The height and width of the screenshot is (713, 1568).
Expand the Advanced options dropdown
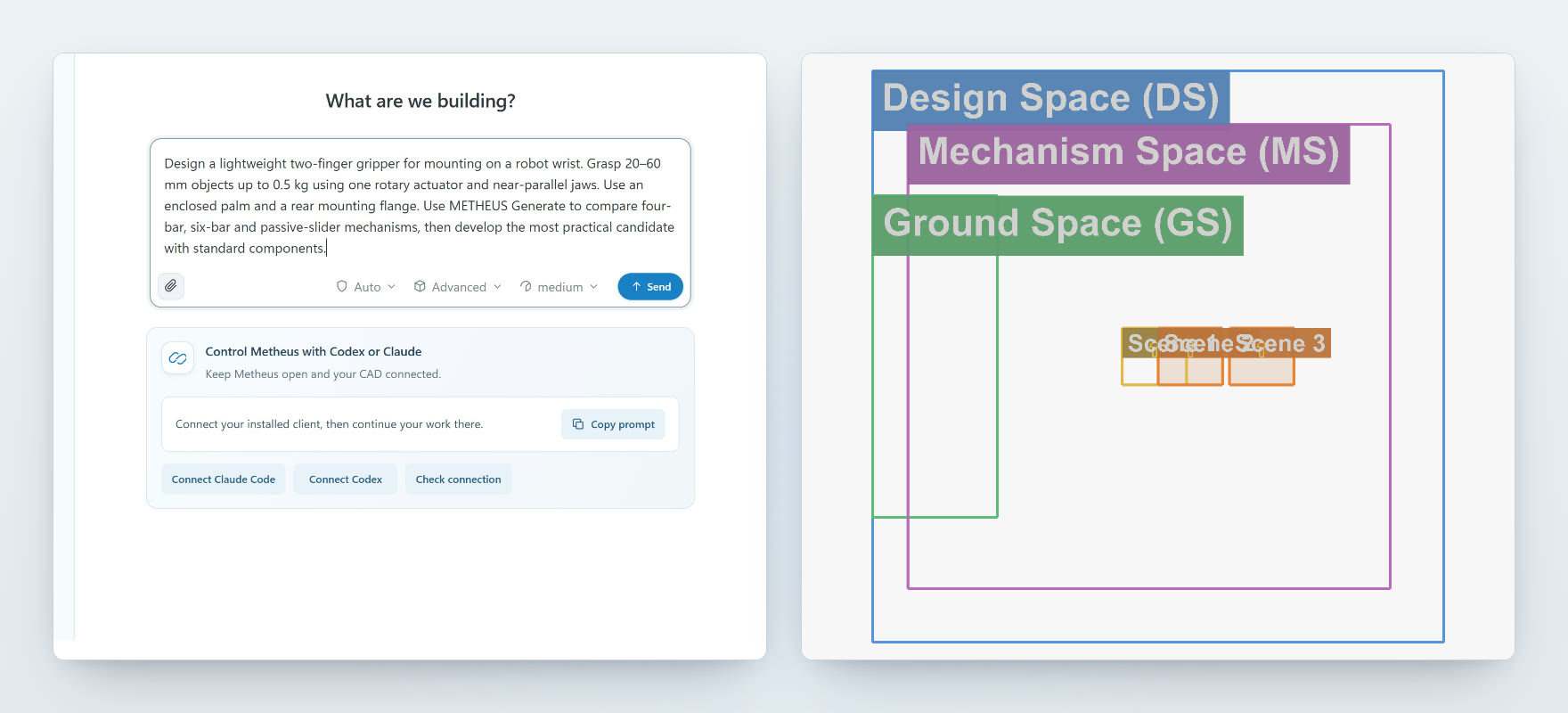pyautogui.click(x=458, y=286)
